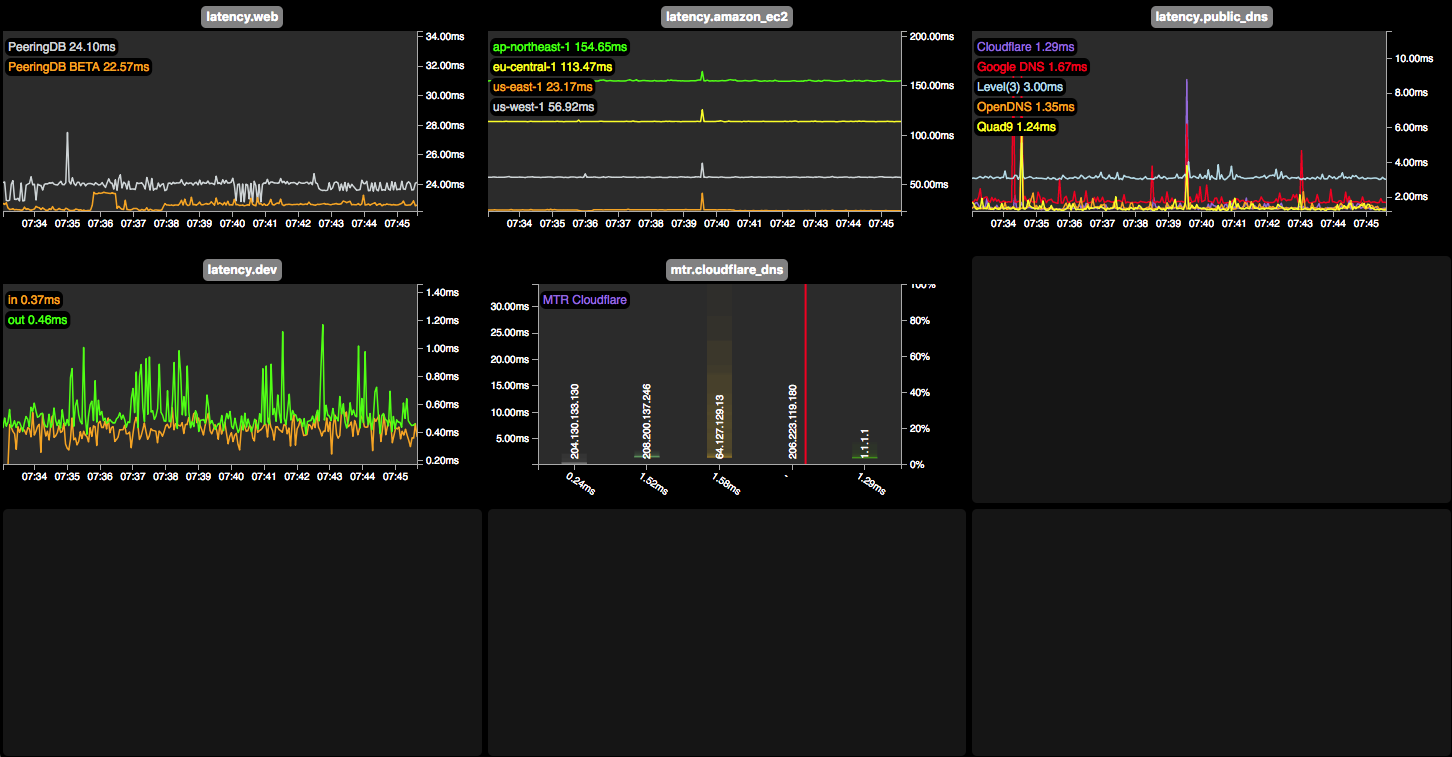Screen dimensions: 1452x757
Task: Click the 1.52ms hop latency label
Action: pos(654,482)
